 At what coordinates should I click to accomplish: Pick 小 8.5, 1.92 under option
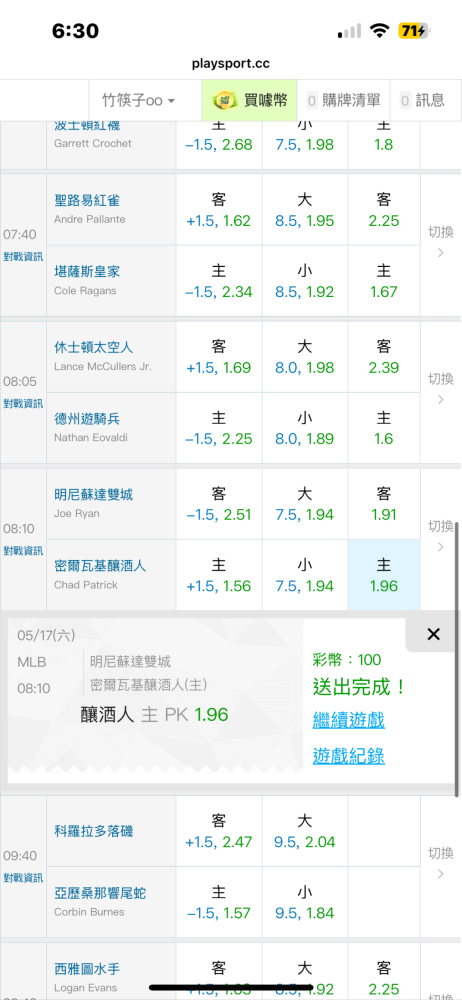click(304, 281)
